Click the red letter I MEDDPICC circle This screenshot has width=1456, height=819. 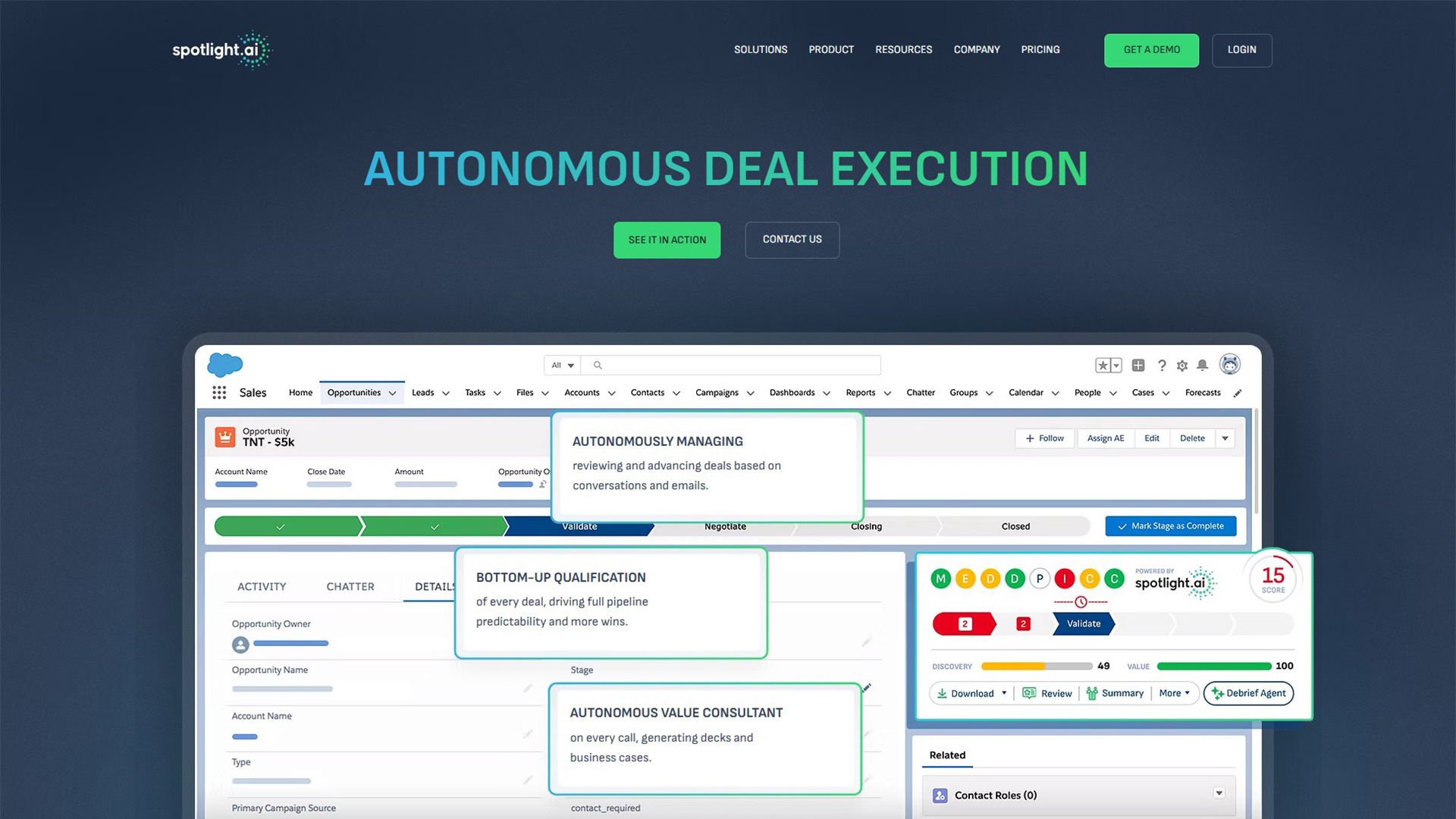1064,579
